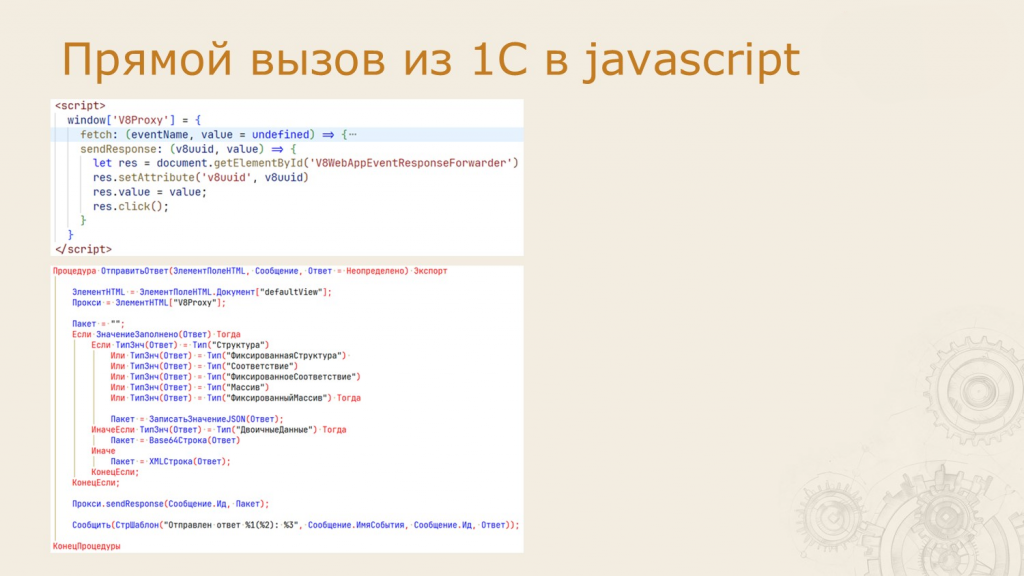1024x576 pixels.
Task: Click the "let res = document.getElementById" line
Action: pyautogui.click(x=306, y=163)
